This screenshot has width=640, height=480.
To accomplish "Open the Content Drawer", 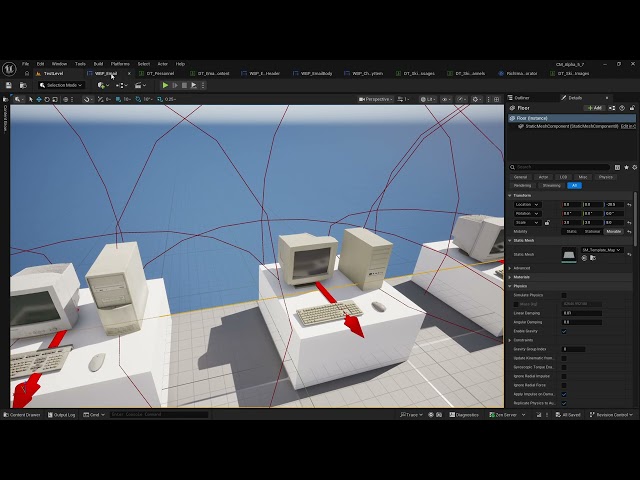I will click(22, 415).
